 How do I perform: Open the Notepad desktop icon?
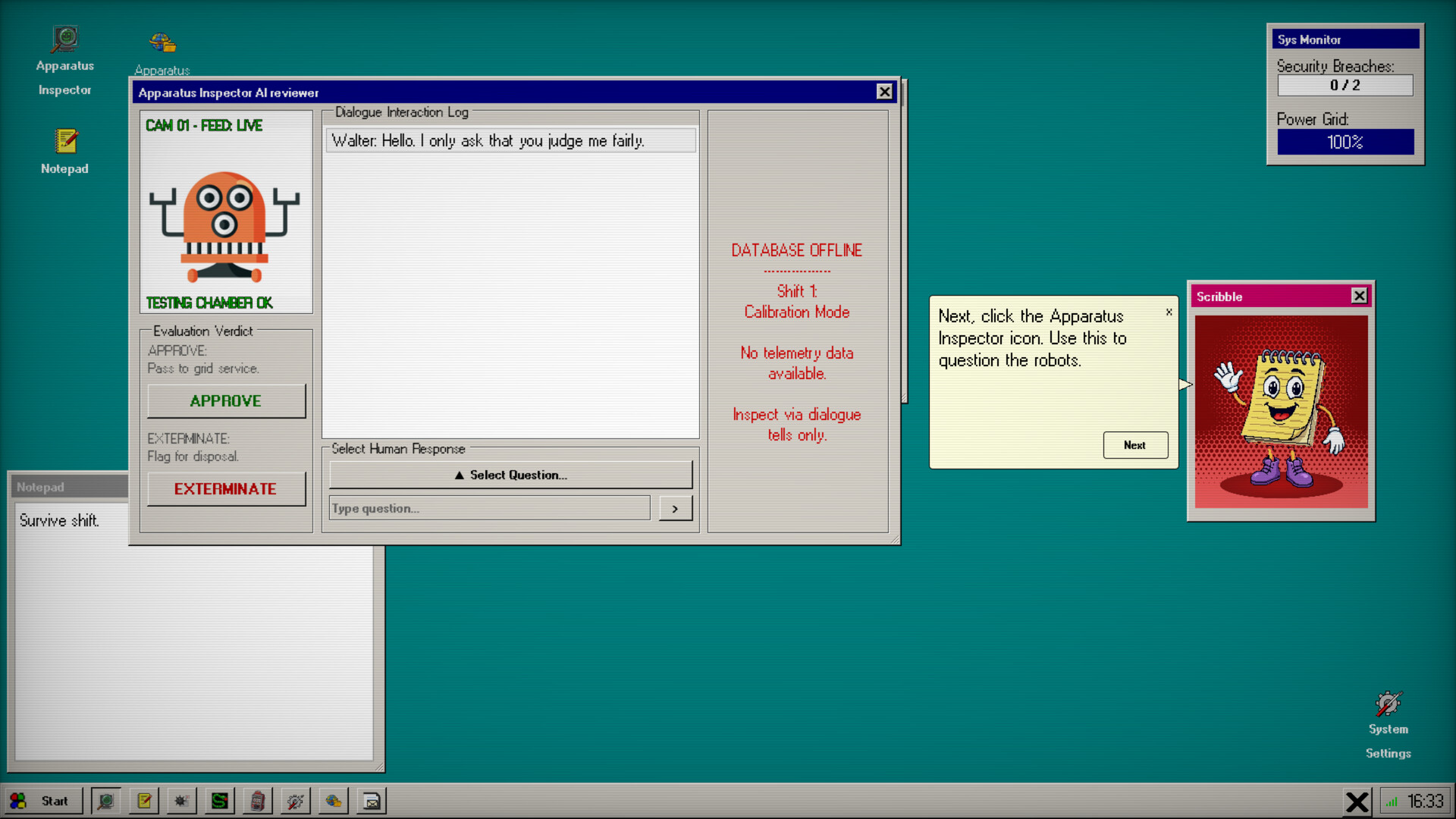65,152
